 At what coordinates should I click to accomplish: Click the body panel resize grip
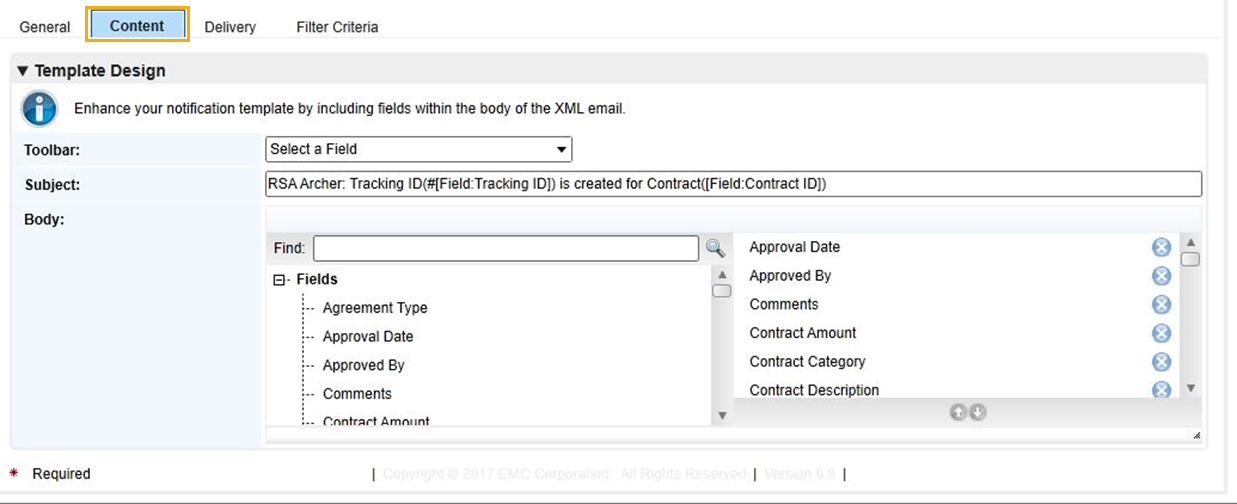pos(1196,436)
